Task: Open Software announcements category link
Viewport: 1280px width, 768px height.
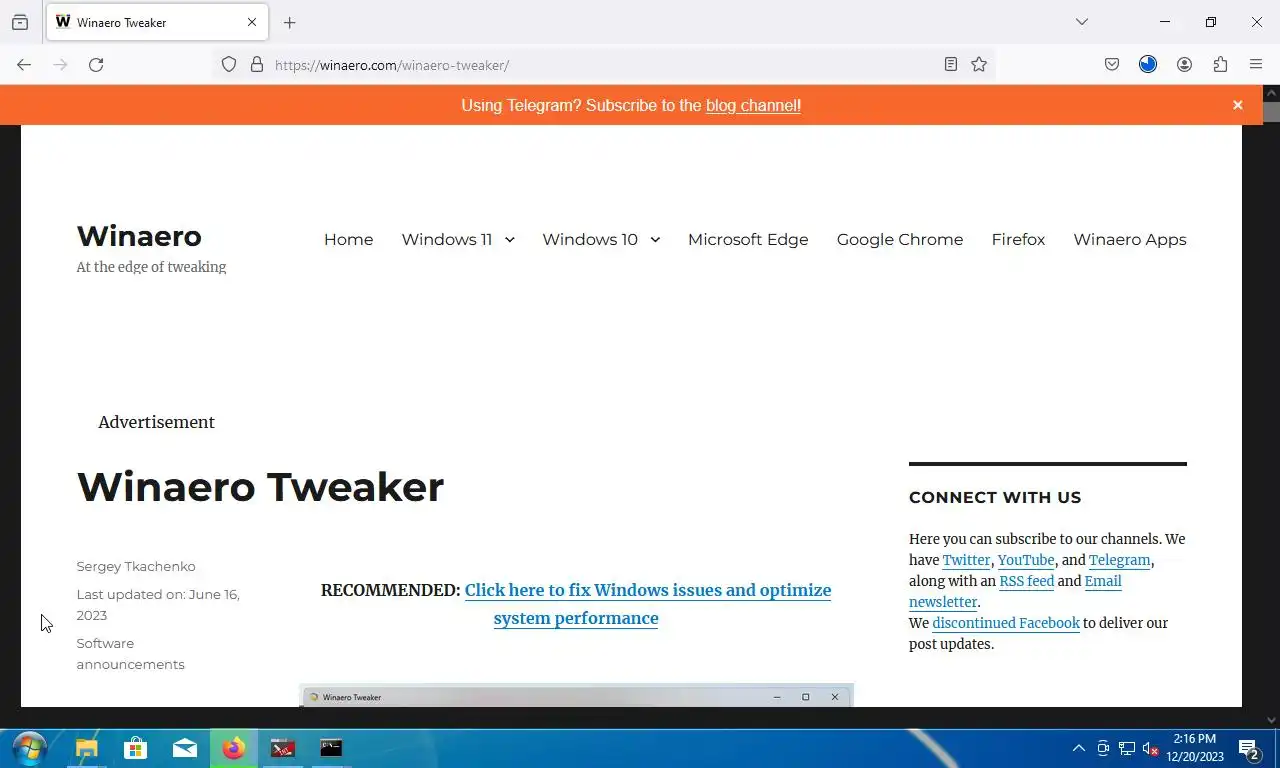Action: click(130, 654)
